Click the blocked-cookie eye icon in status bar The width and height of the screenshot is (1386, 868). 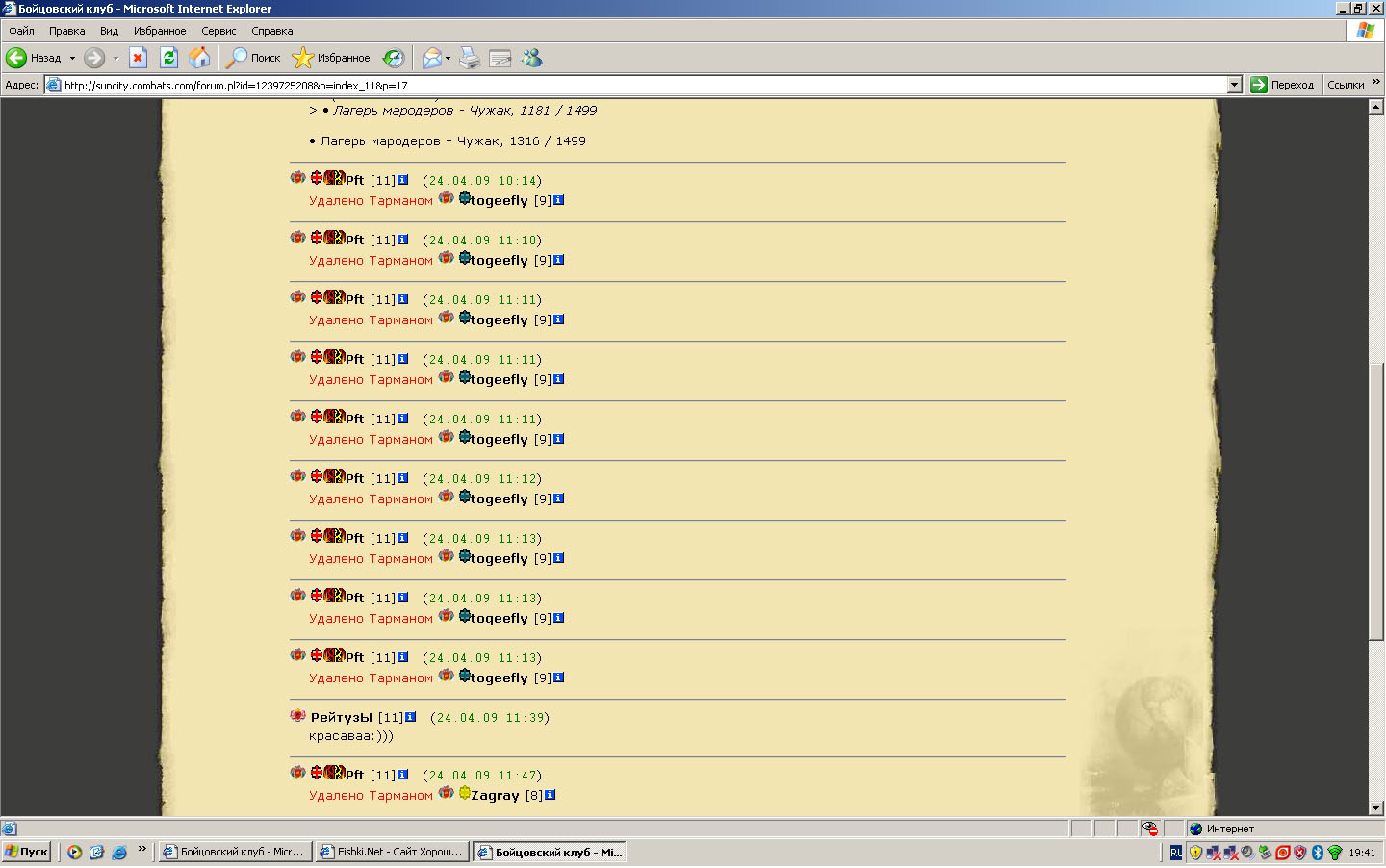tap(1150, 829)
